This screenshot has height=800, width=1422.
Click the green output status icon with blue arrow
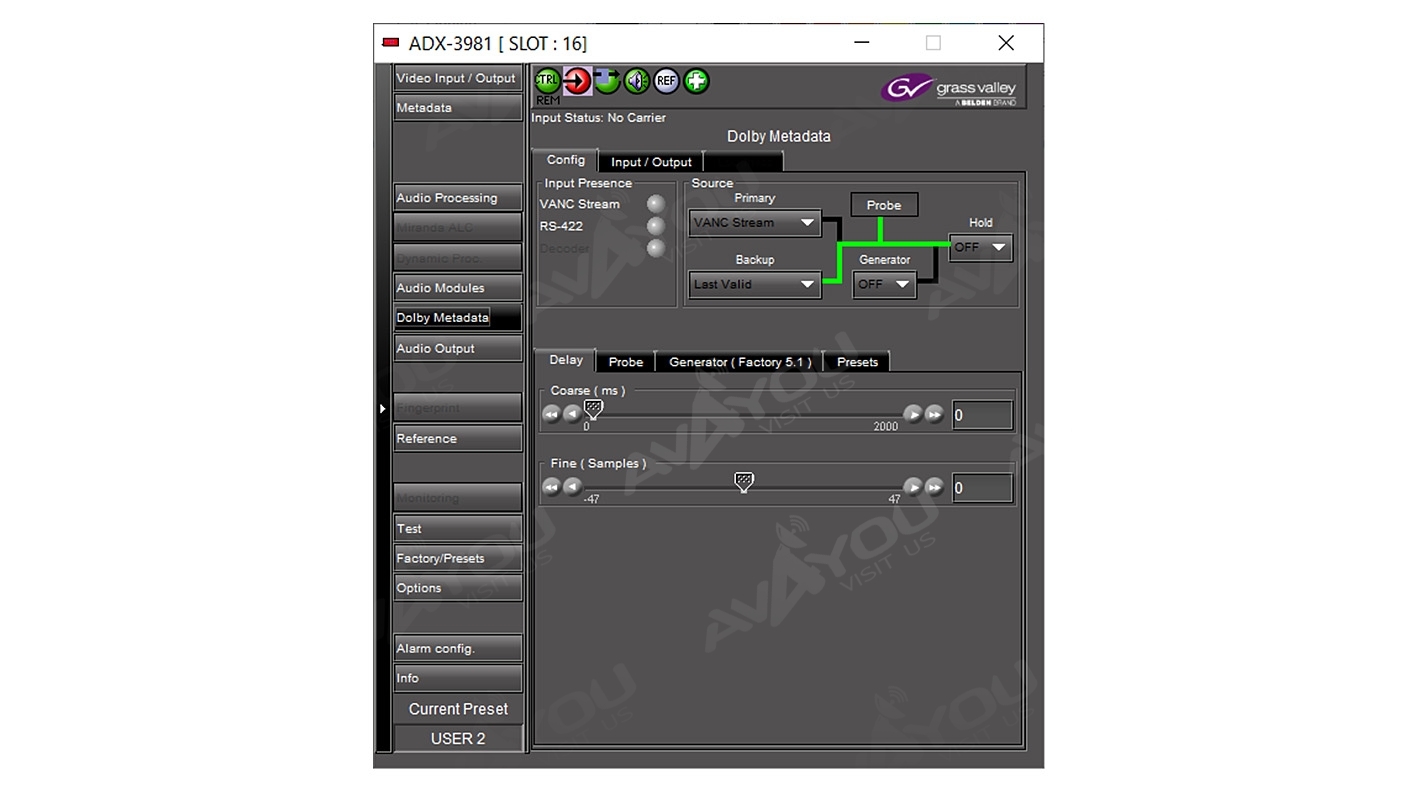[x=607, y=81]
